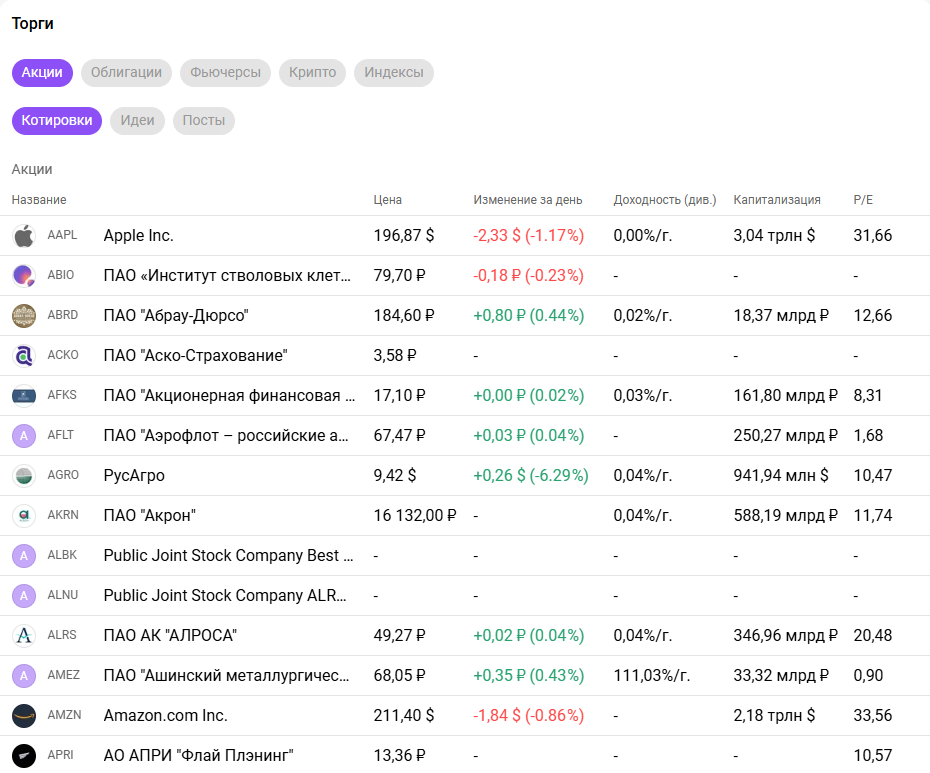The image size is (930, 773).
Task: Open the РусАгро stock page
Action: click(x=134, y=476)
